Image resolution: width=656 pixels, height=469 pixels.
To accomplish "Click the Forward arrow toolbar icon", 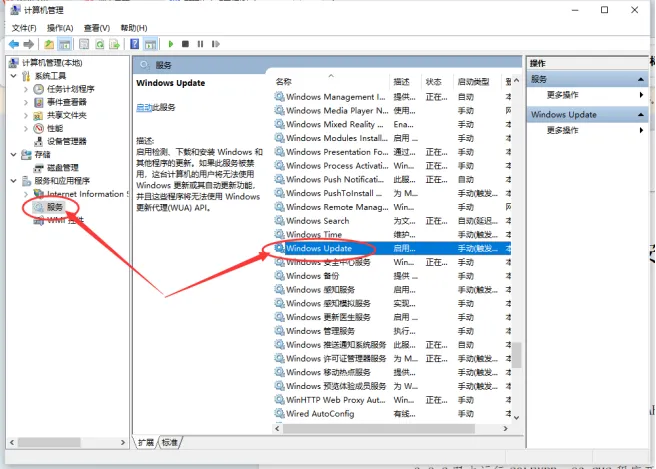I will click(x=28, y=44).
